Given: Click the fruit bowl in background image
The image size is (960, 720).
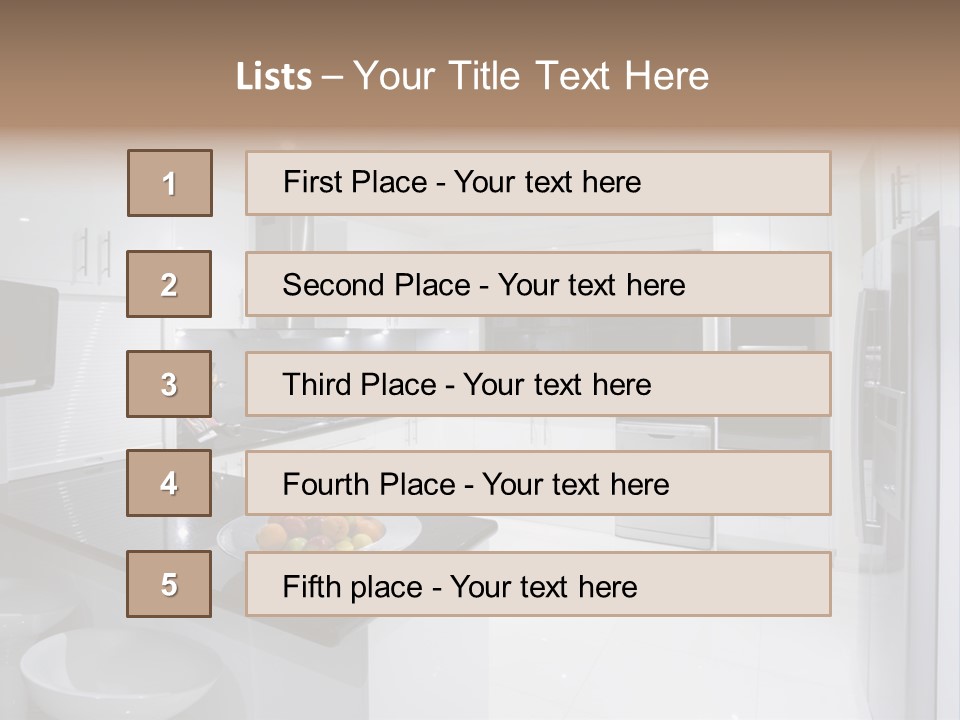Looking at the screenshot, I should (320, 532).
